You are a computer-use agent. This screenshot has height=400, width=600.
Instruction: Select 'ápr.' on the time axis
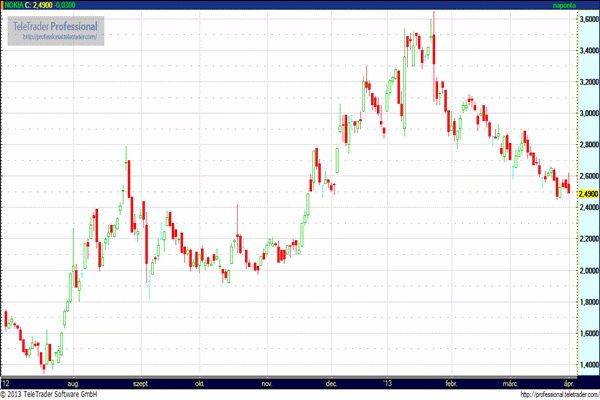566,383
